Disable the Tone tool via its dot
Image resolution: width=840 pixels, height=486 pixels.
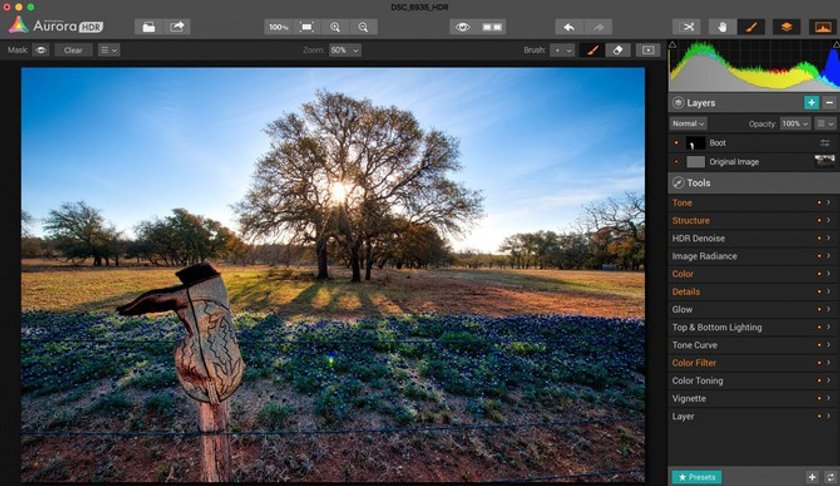(x=819, y=203)
